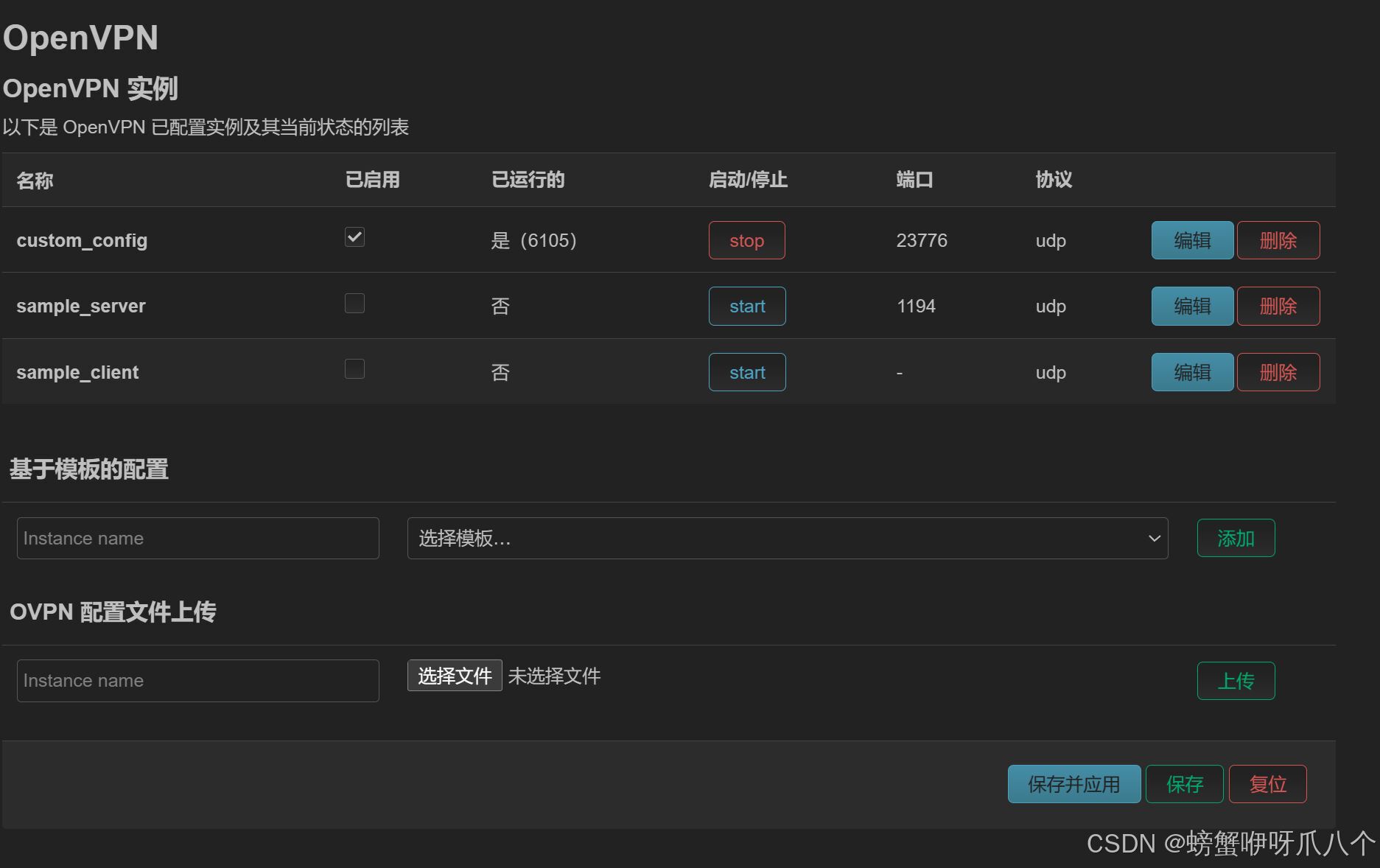This screenshot has height=868, width=1380.
Task: Delete the sample_client instance
Action: 1278,372
